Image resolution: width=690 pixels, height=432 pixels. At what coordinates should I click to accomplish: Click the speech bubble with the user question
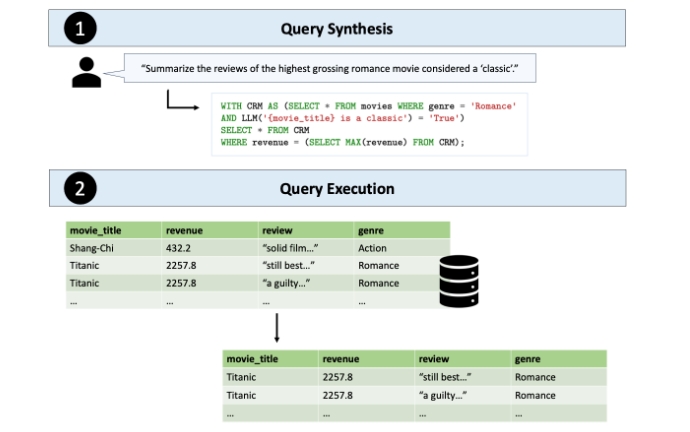(x=335, y=68)
